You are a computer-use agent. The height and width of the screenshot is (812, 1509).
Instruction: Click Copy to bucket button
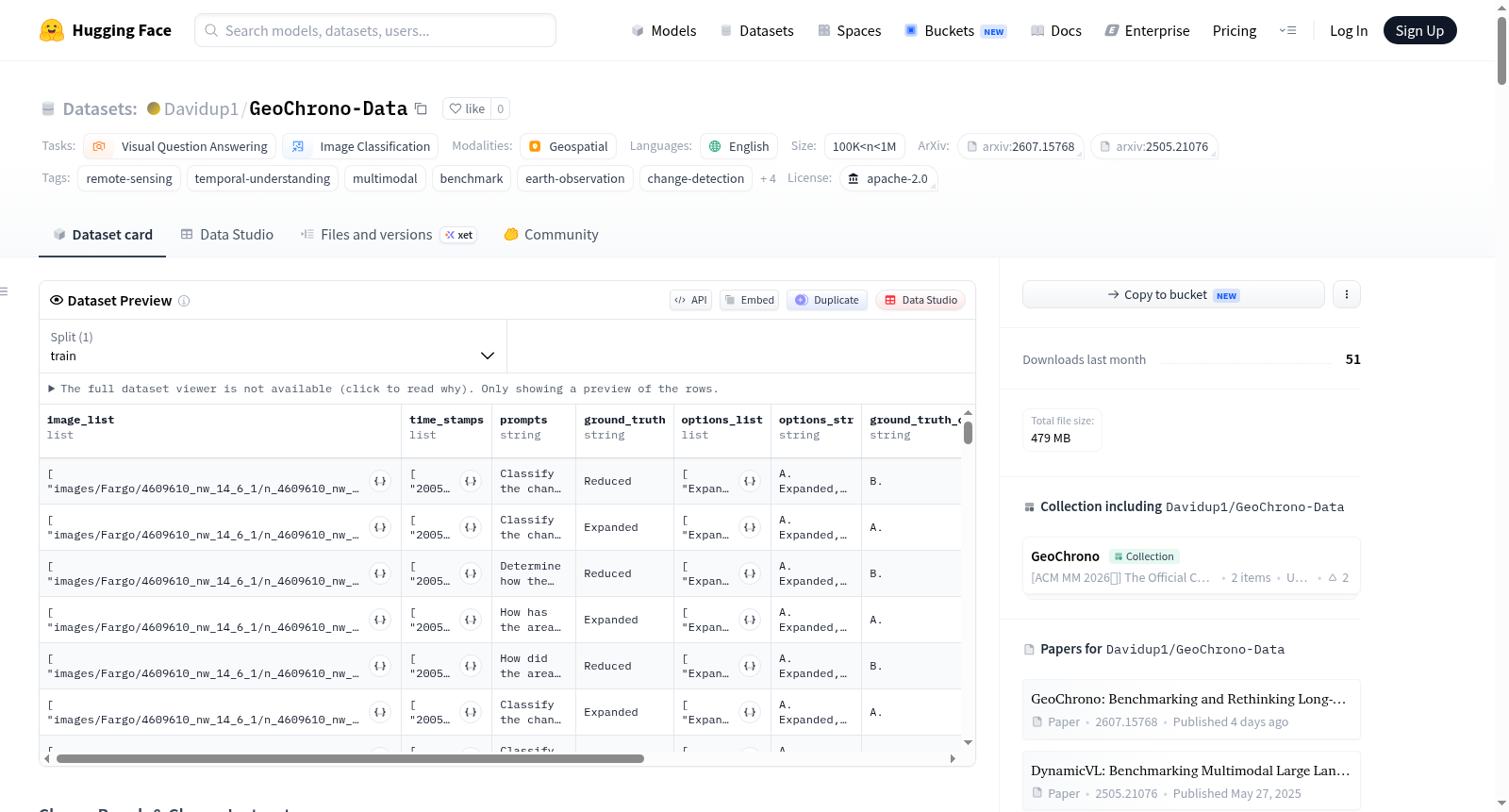coord(1173,294)
